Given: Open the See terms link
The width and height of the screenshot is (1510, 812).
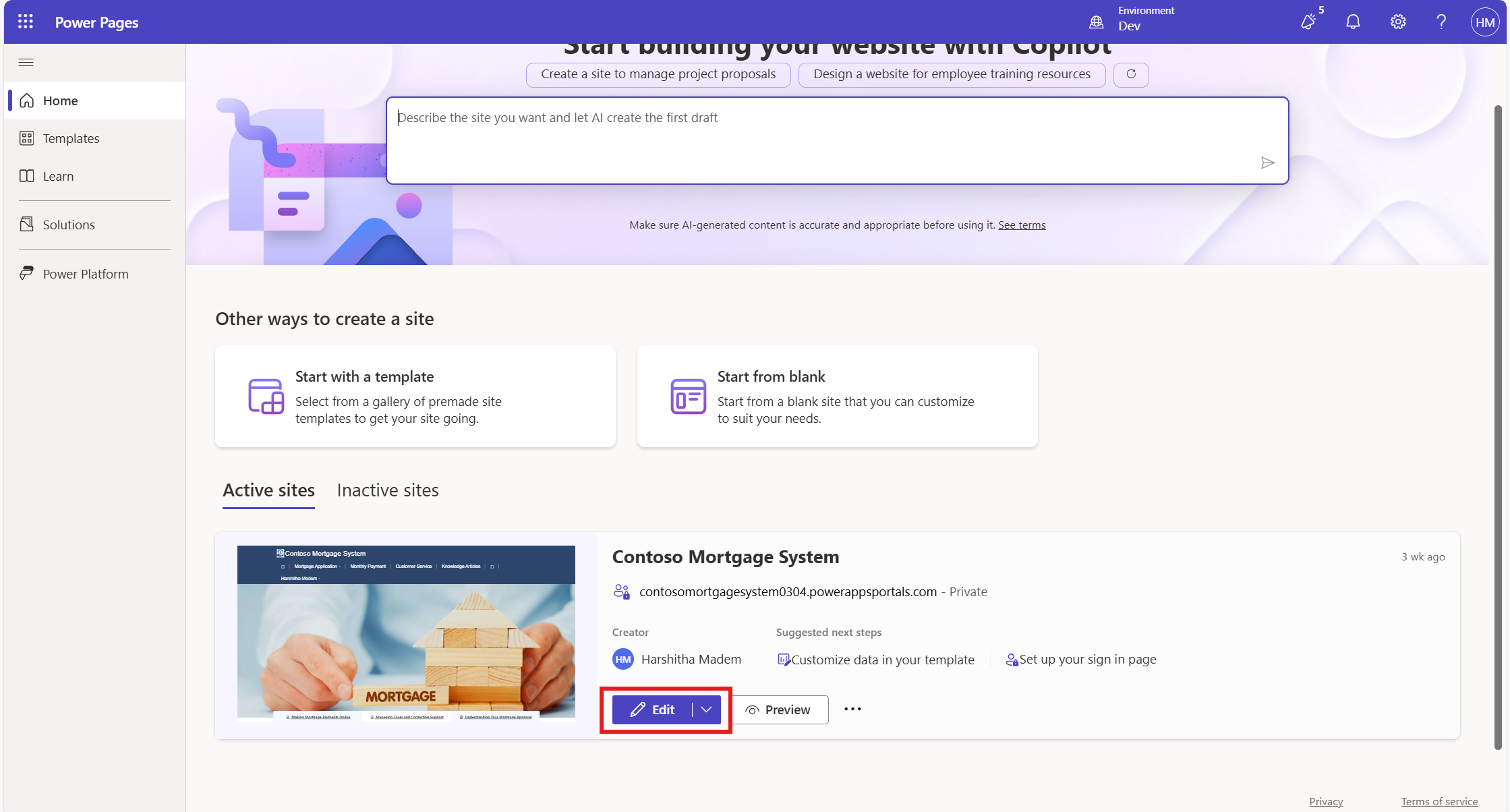Looking at the screenshot, I should pos(1022,225).
